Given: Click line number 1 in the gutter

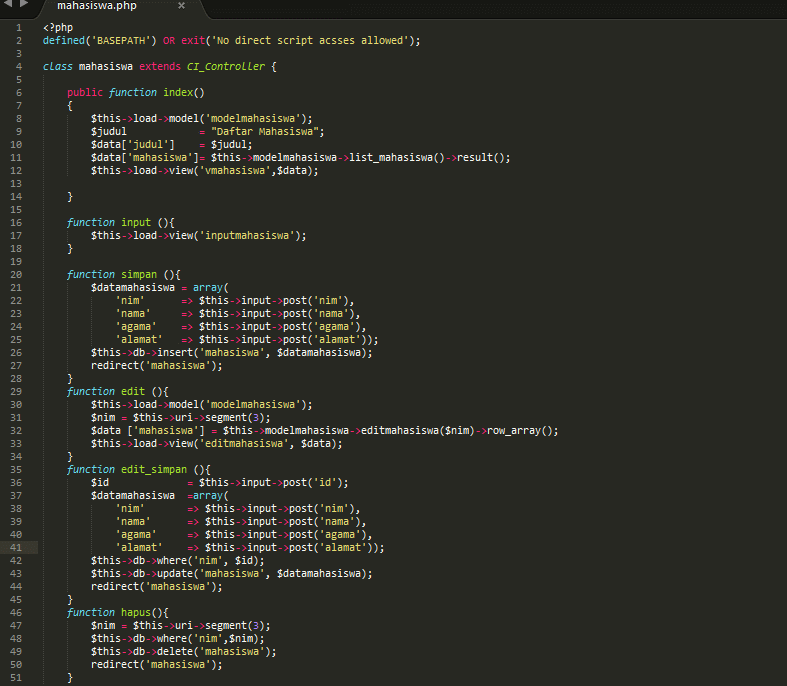Looking at the screenshot, I should tap(19, 27).
